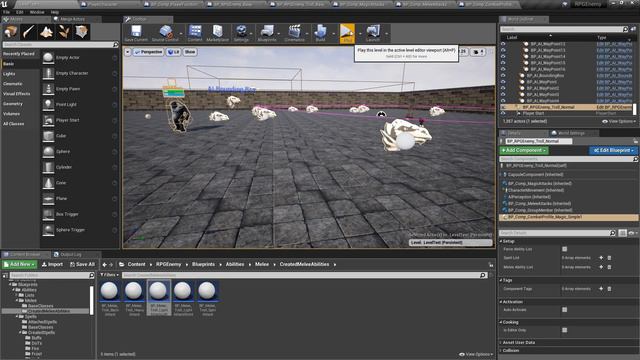
Task: Add element to Spell List
Action: 601,258
